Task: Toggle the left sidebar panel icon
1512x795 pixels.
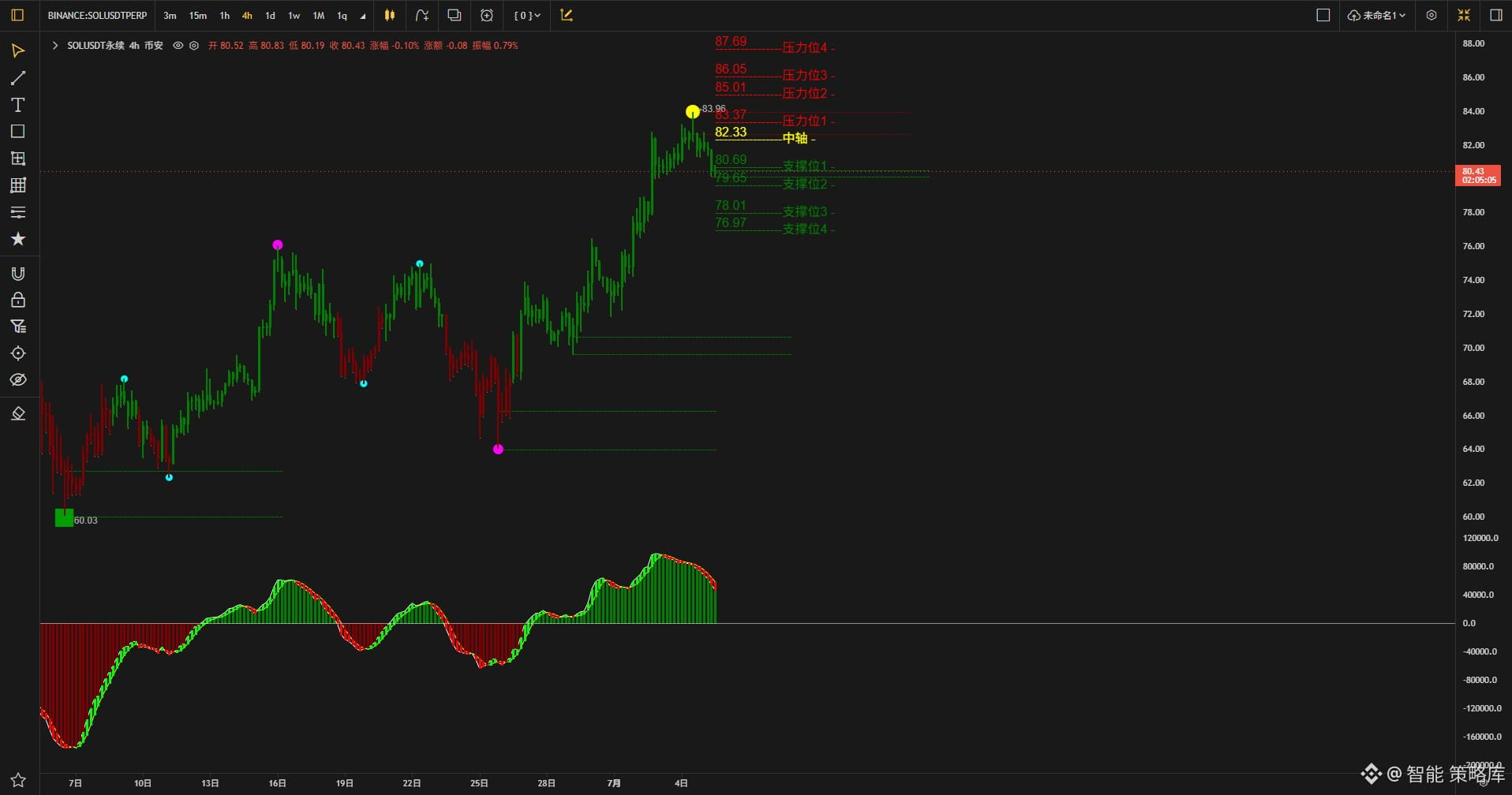Action: pyautogui.click(x=17, y=15)
